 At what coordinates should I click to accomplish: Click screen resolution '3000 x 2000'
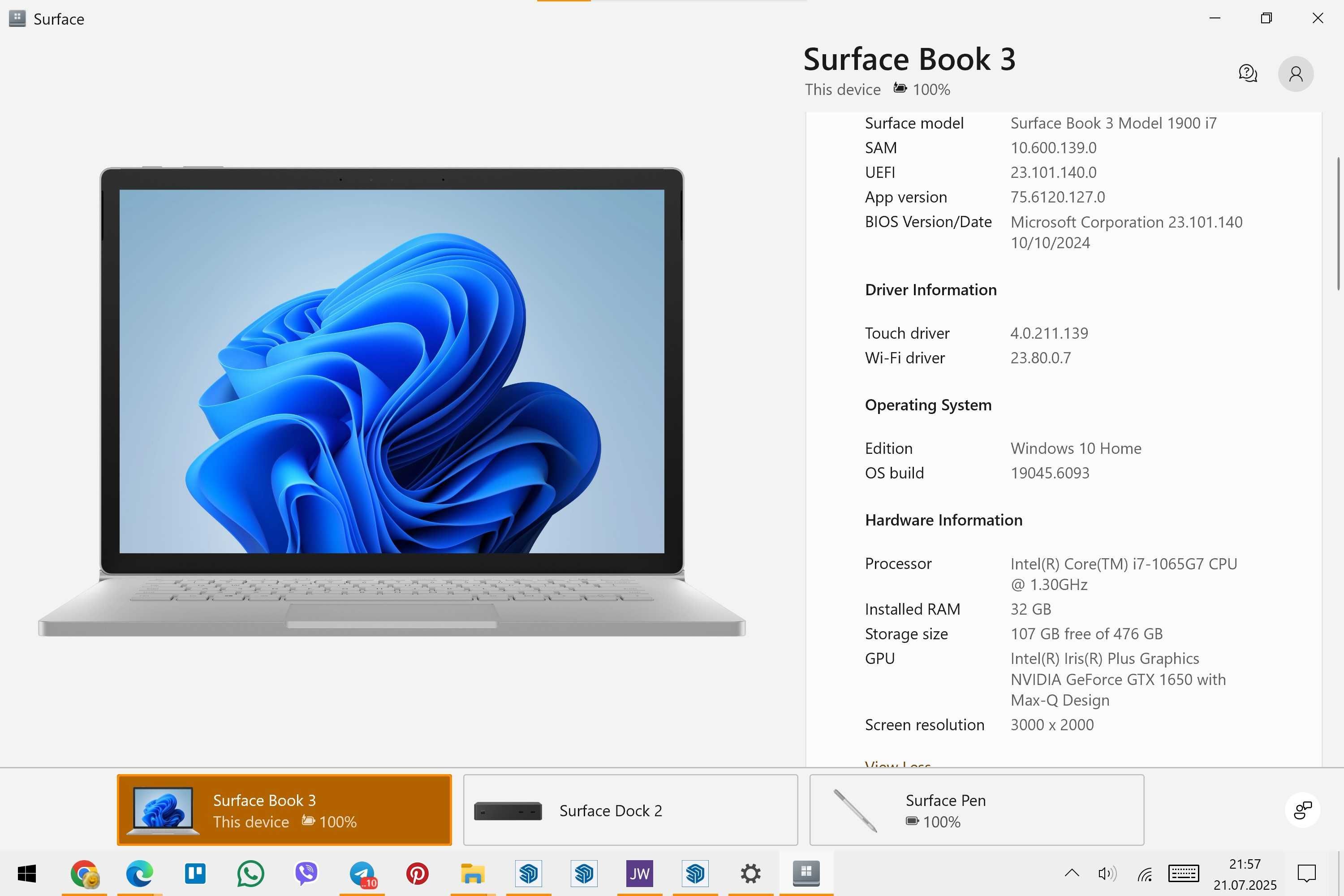[1052, 724]
